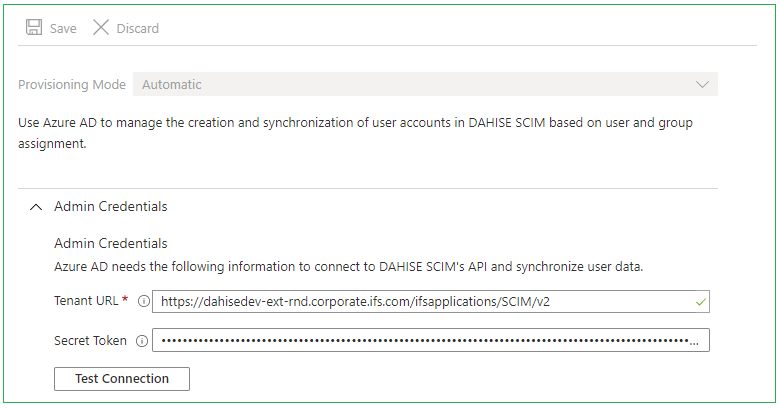Viewport: 780px width, 408px height.
Task: Click the Save text label in toolbar
Action: coord(63,29)
